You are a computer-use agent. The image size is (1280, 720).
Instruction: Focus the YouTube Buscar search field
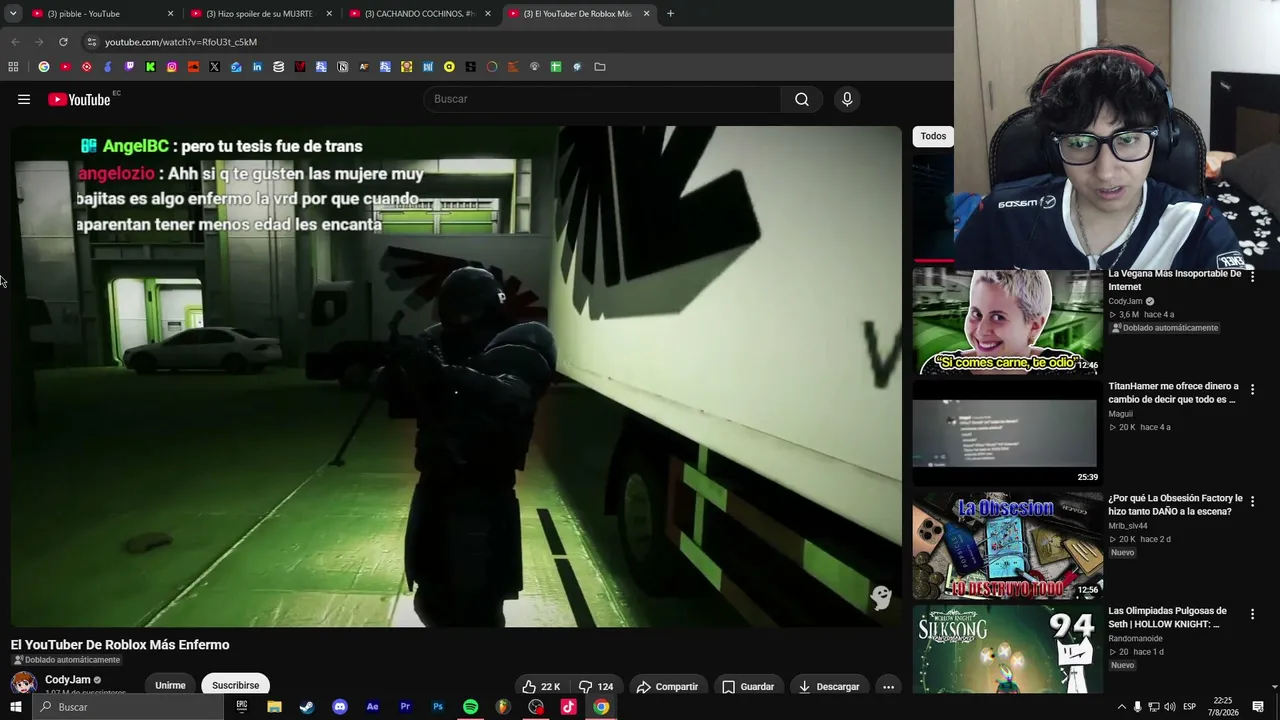[x=602, y=99]
